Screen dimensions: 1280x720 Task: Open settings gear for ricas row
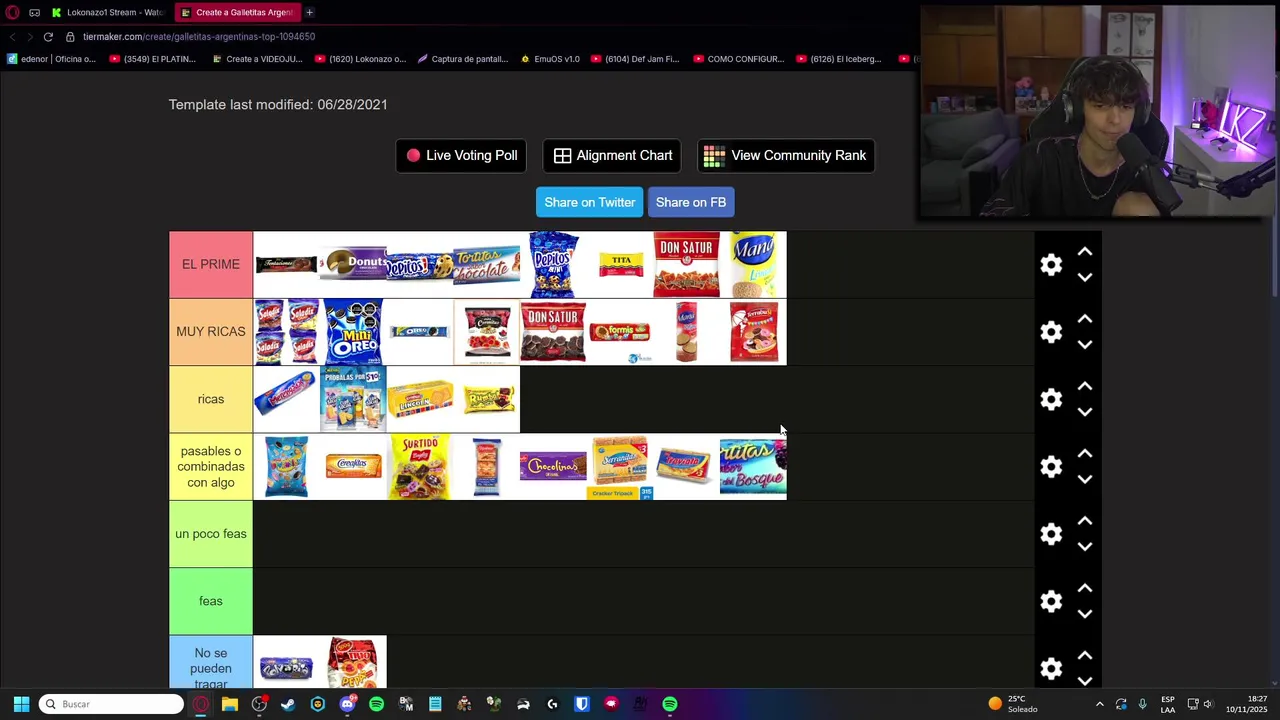click(x=1051, y=399)
